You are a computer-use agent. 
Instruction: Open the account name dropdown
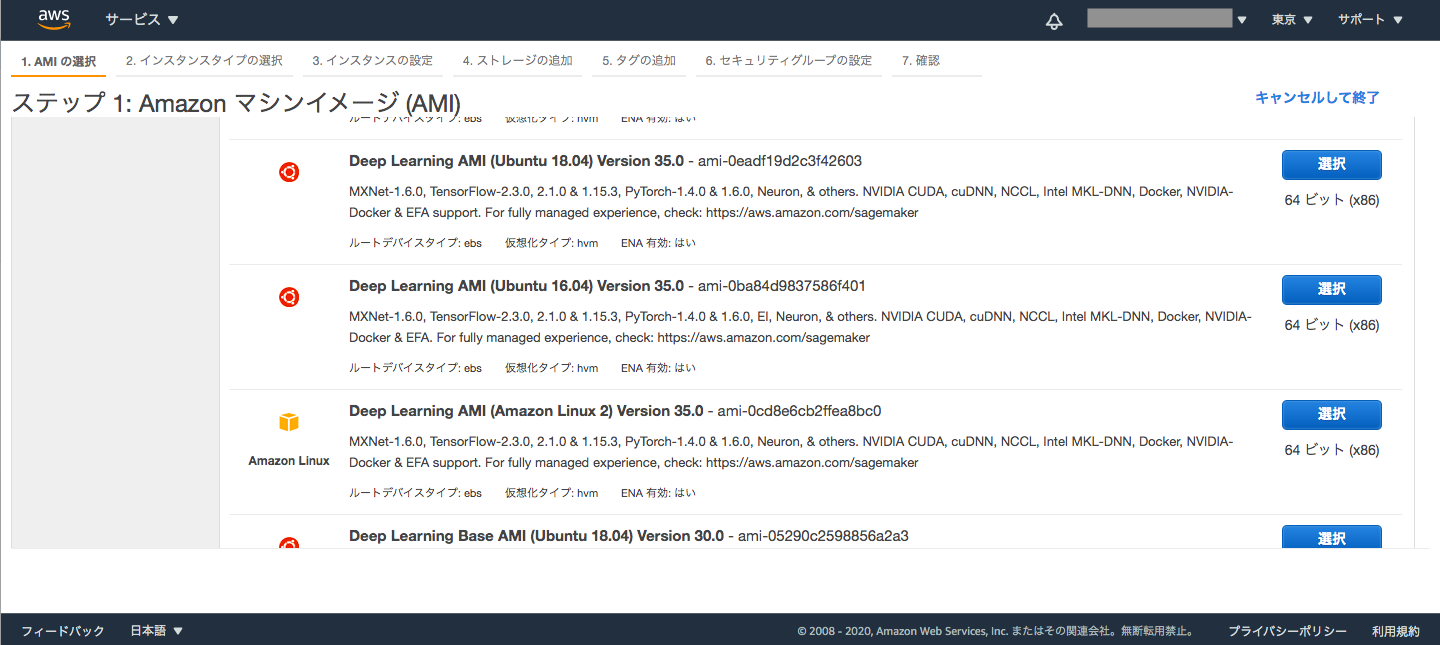click(x=1167, y=19)
